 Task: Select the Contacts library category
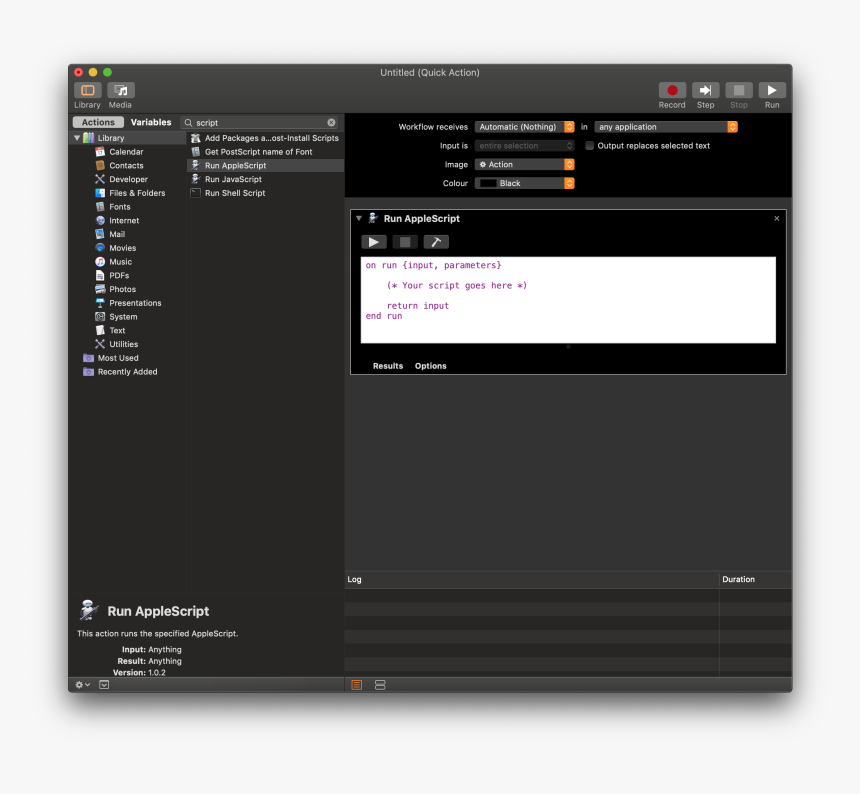(126, 166)
